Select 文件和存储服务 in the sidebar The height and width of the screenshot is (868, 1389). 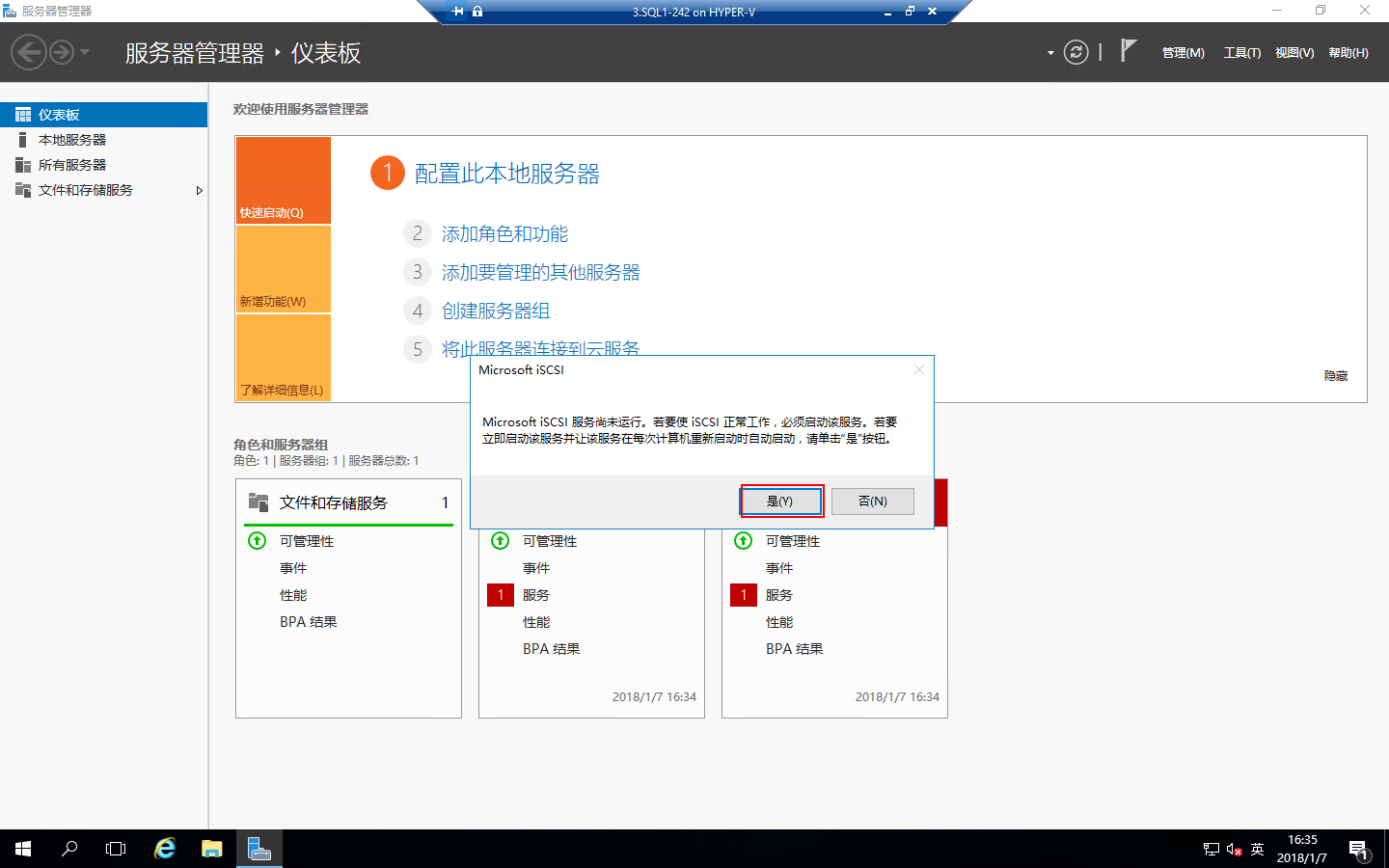(x=103, y=190)
